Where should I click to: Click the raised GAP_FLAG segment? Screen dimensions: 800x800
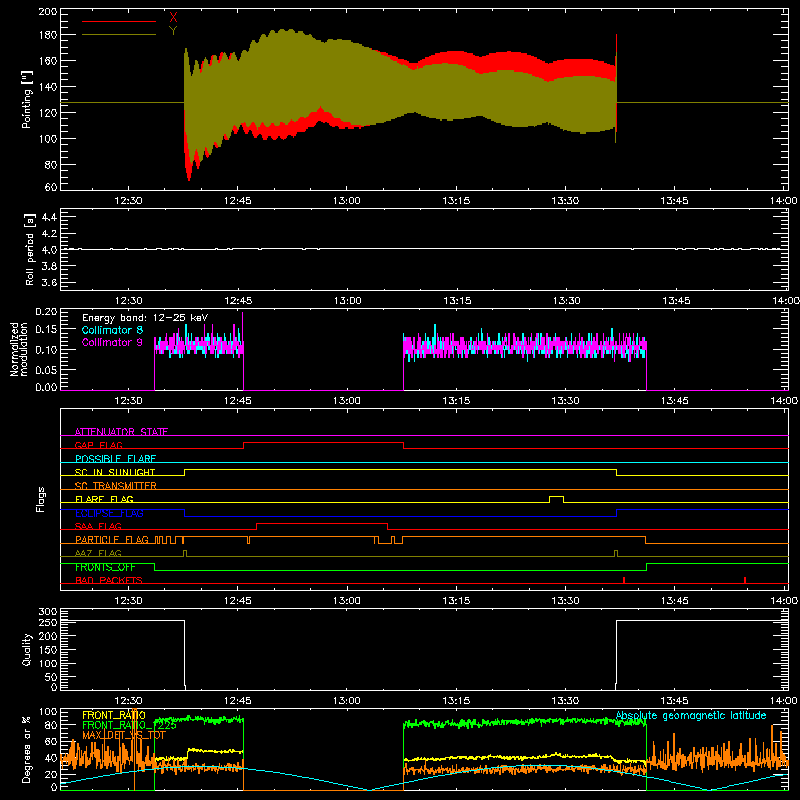tap(323, 443)
